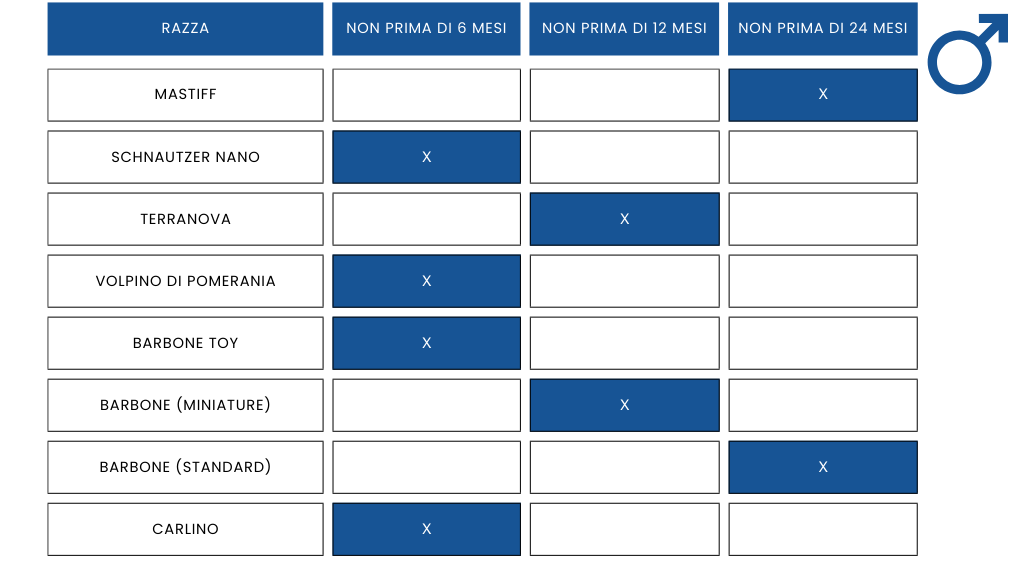Viewport: 1024px width, 569px height.
Task: Choose the NON PRIMA DI 24 MESI header
Action: (822, 29)
